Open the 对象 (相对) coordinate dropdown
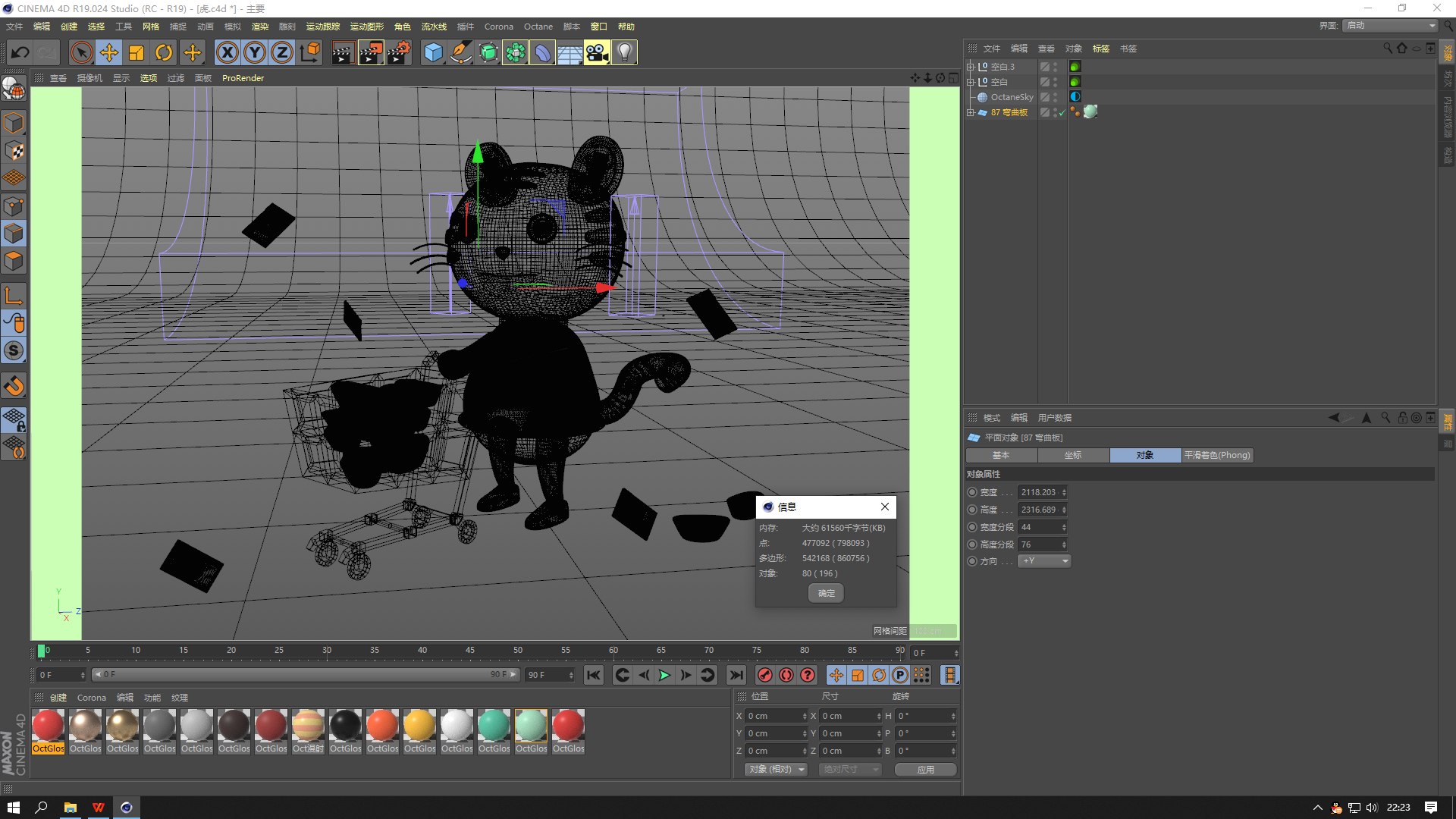 776,769
